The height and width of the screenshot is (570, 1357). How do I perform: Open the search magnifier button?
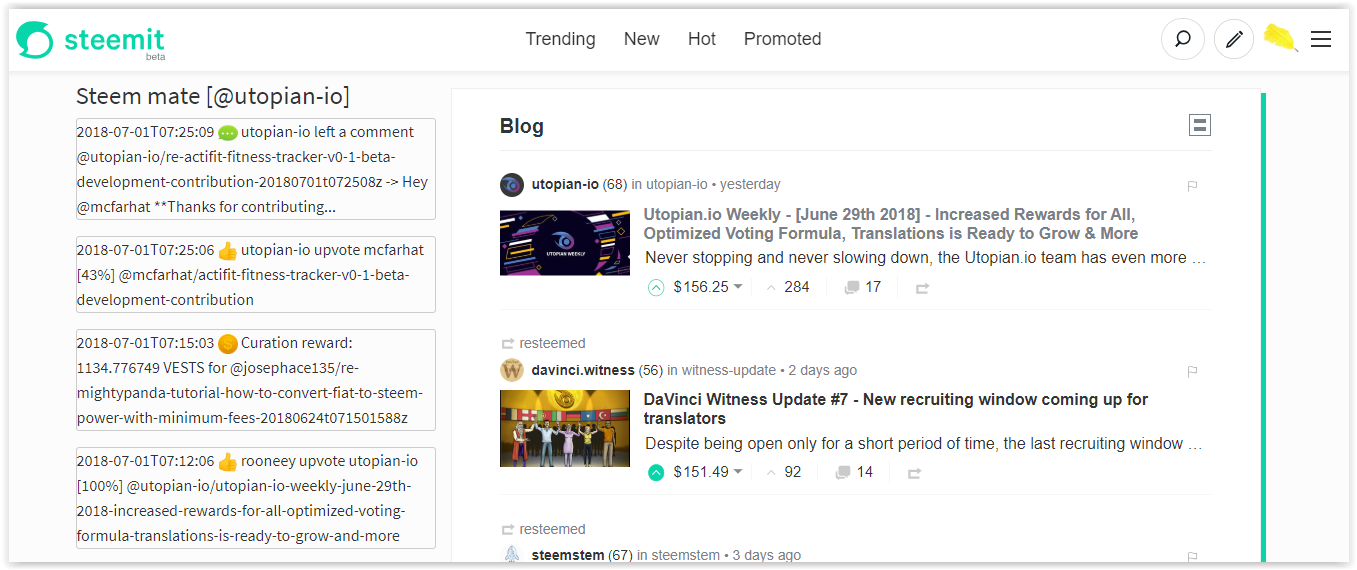coord(1182,39)
